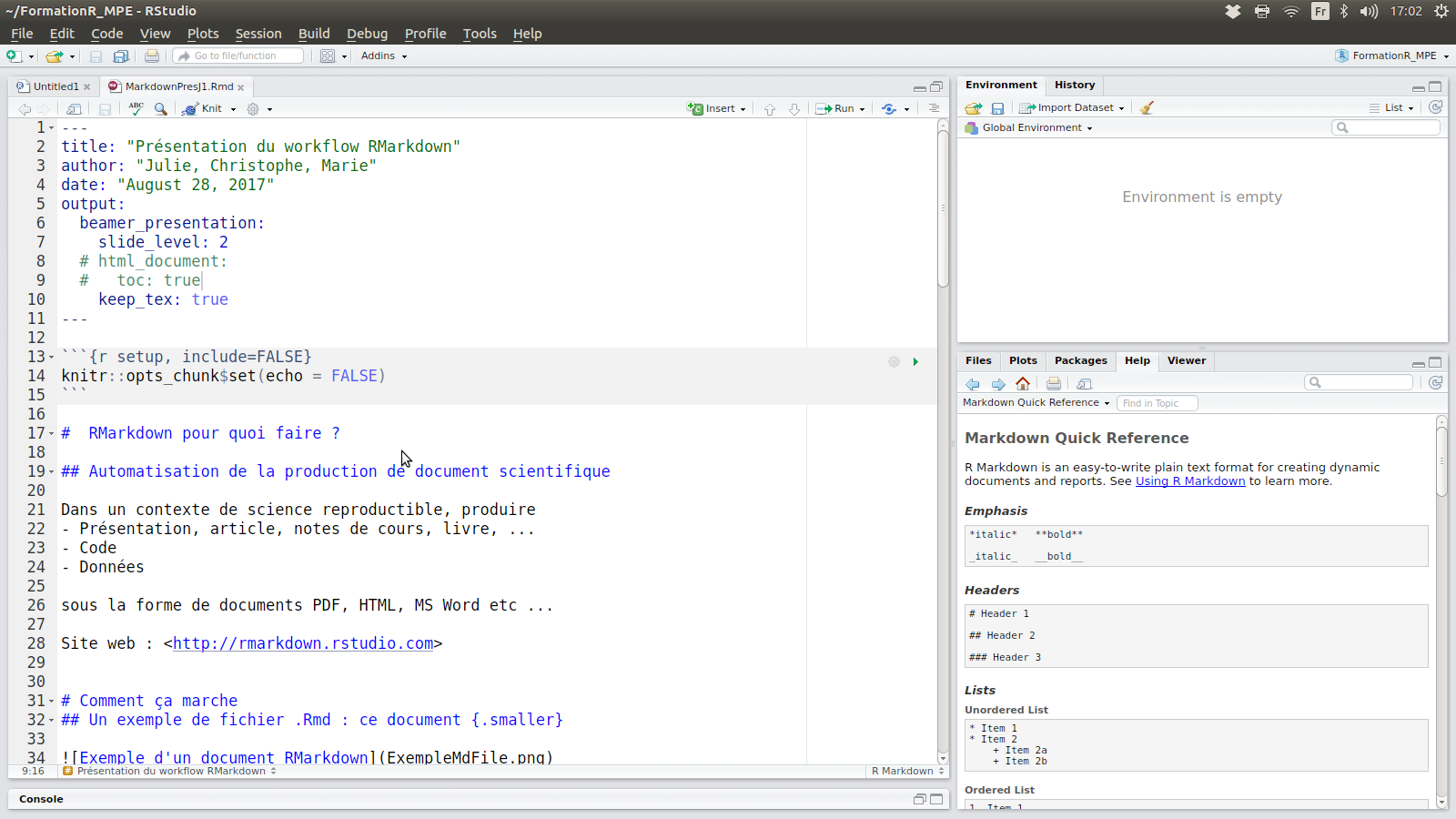Collapse section at line 31 fold arrow
This screenshot has height=819, width=1456.
(51, 702)
